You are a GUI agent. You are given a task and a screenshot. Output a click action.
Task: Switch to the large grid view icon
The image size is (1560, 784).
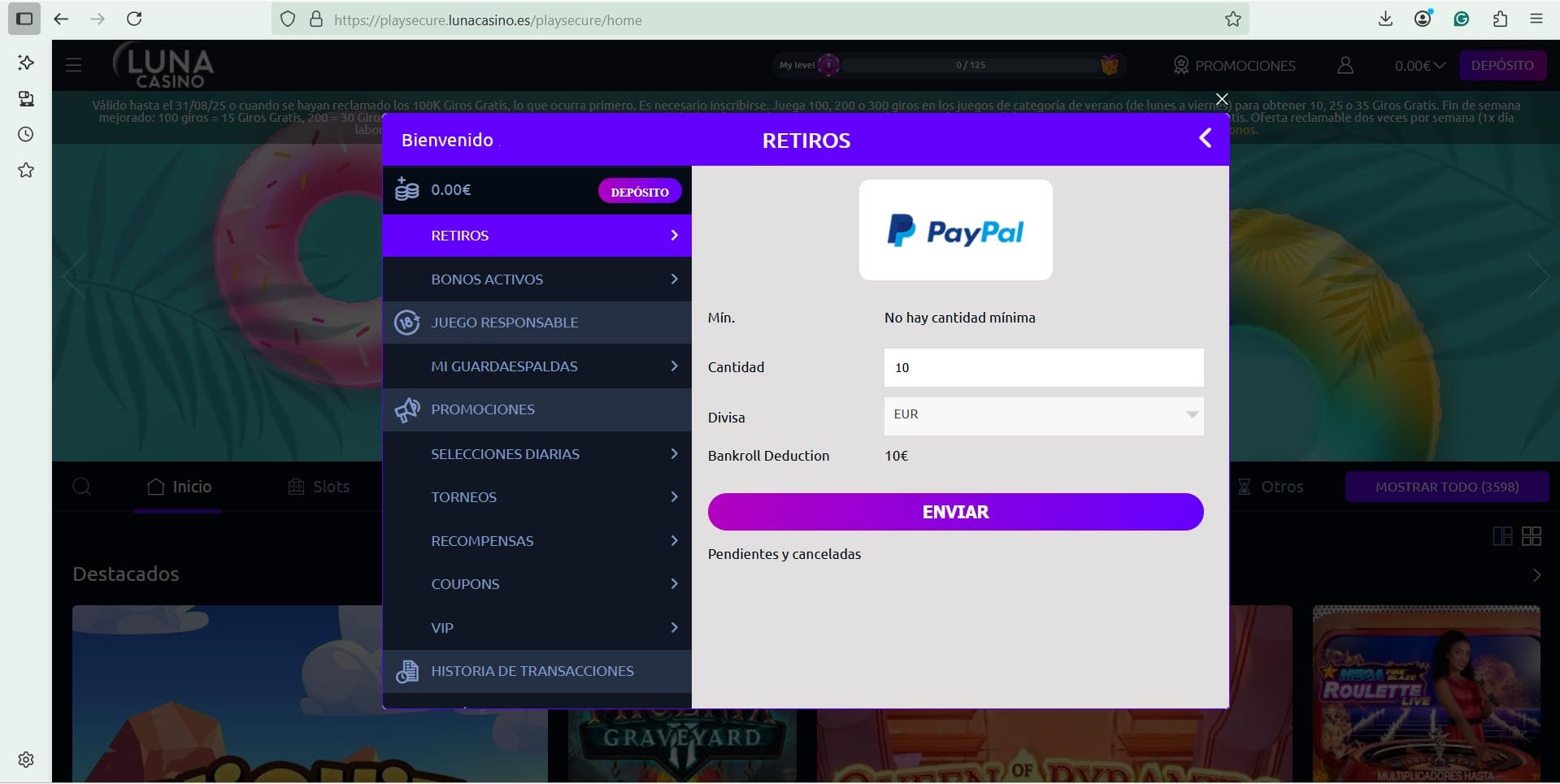click(x=1532, y=536)
